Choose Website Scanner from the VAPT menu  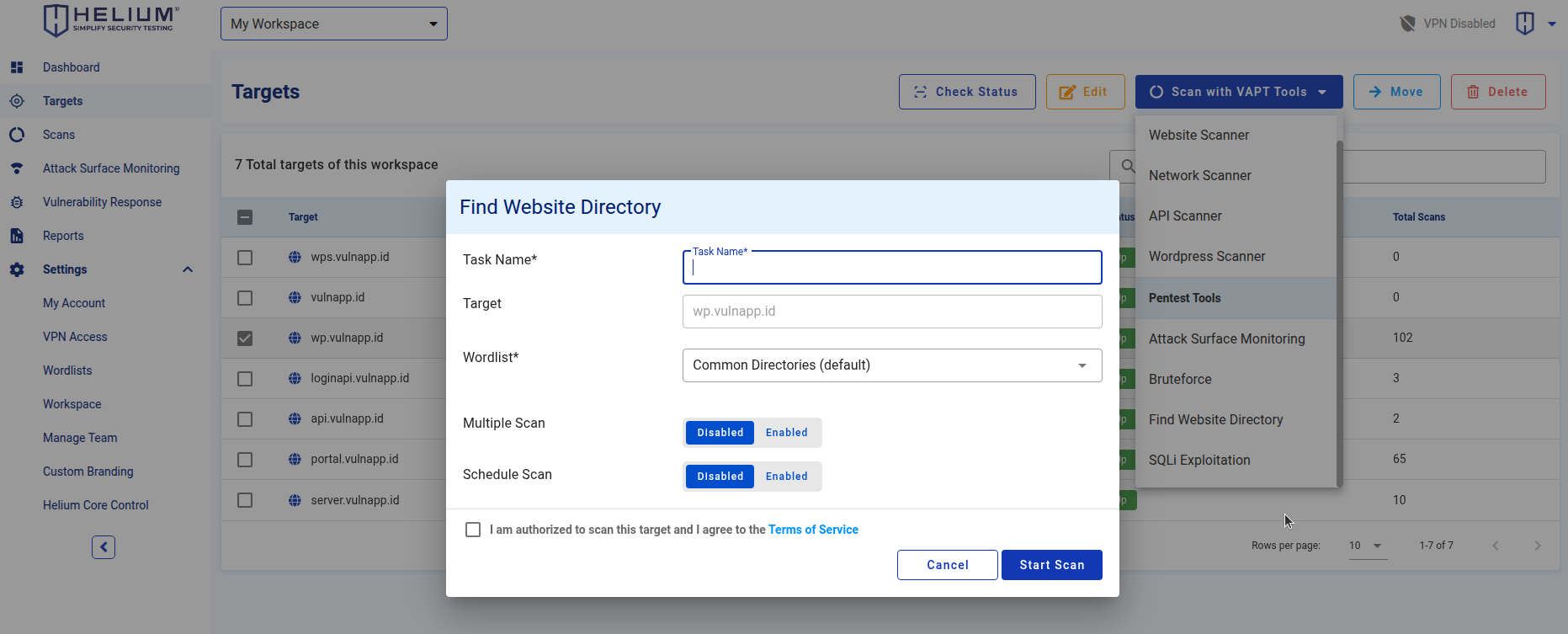tap(1236, 135)
